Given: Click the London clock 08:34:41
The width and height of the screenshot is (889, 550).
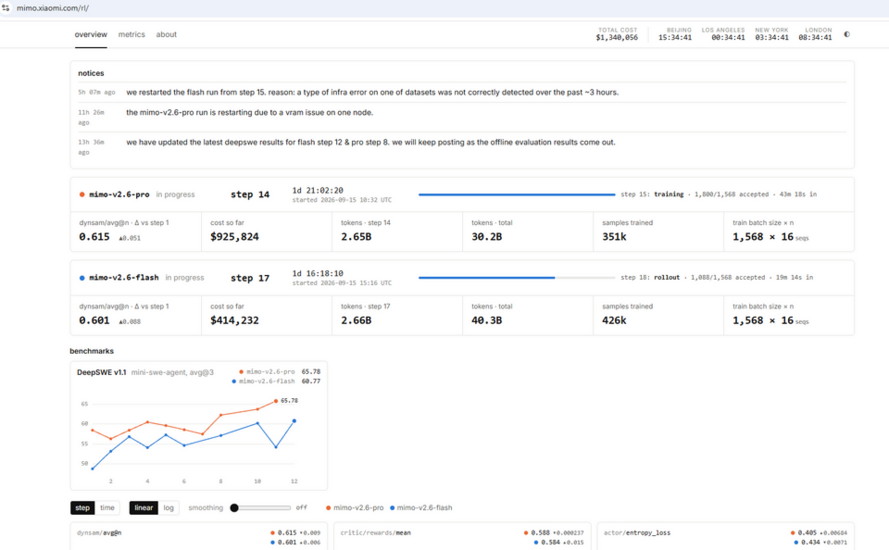Looking at the screenshot, I should (x=815, y=37).
